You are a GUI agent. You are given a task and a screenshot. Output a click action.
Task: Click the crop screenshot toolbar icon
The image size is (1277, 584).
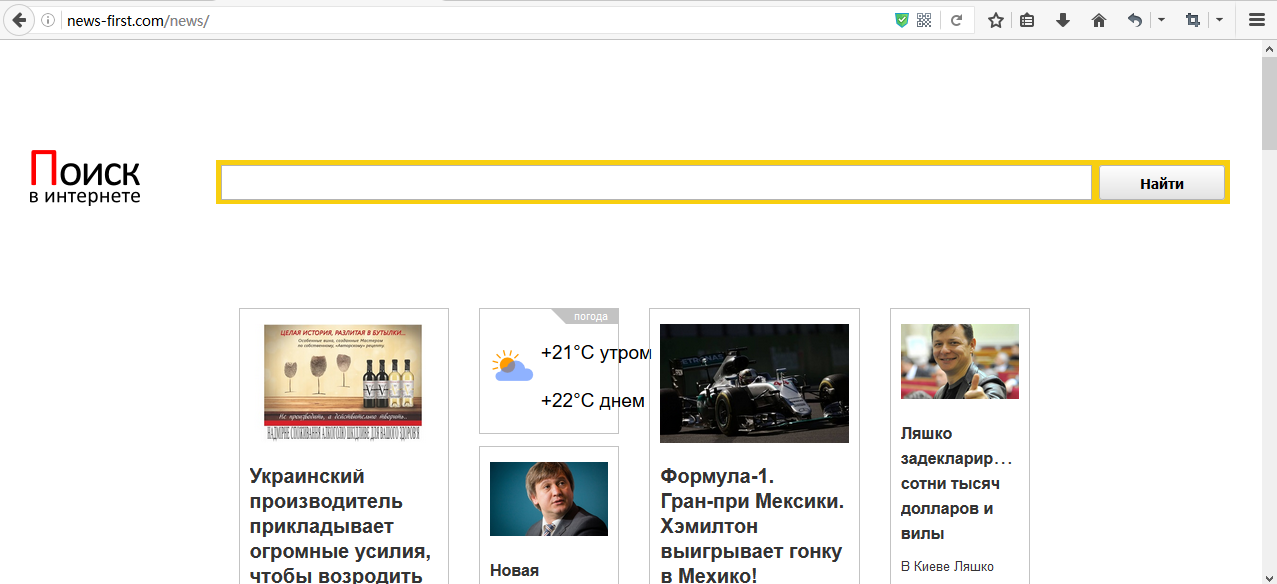click(1192, 20)
